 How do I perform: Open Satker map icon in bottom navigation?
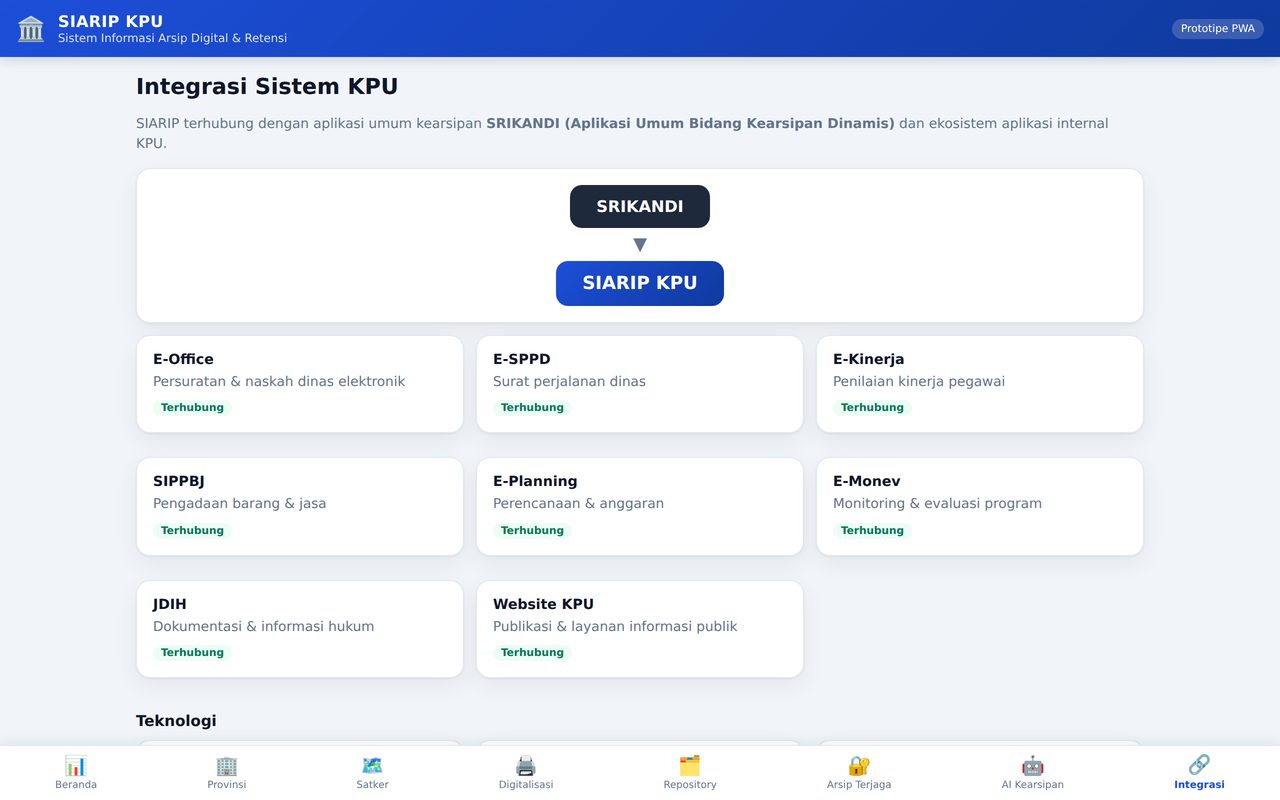(372, 766)
